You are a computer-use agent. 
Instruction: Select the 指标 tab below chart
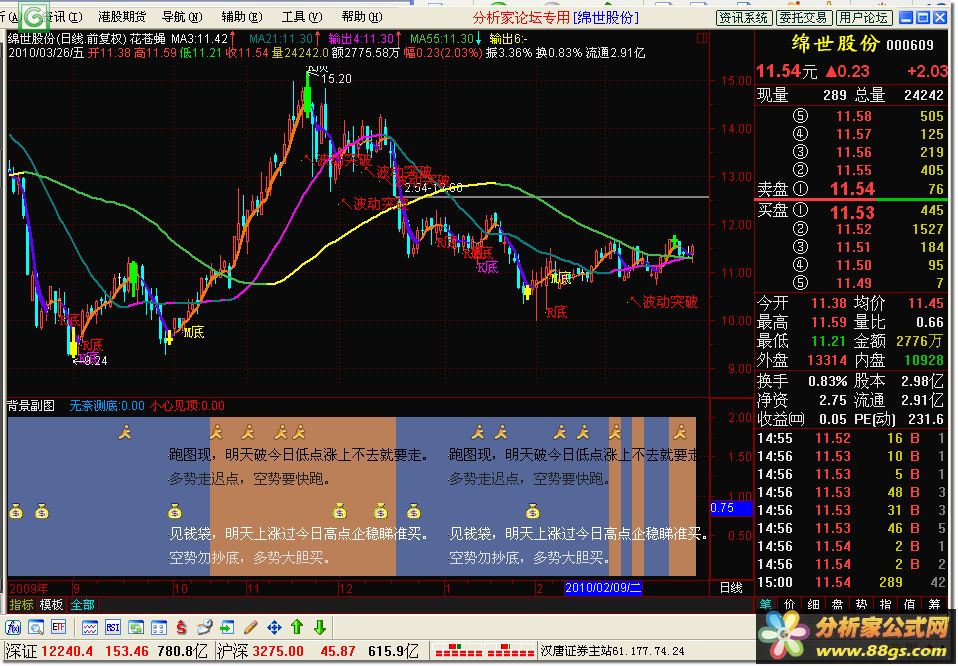(x=21, y=605)
